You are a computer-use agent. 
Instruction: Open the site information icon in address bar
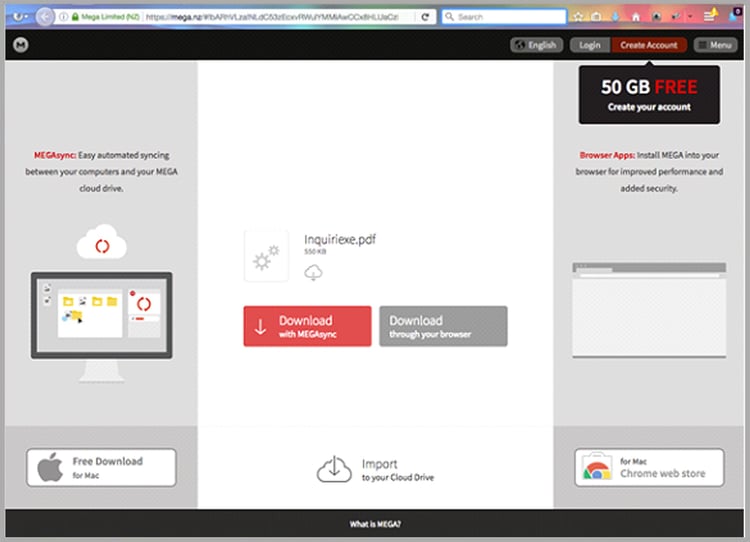click(x=64, y=17)
